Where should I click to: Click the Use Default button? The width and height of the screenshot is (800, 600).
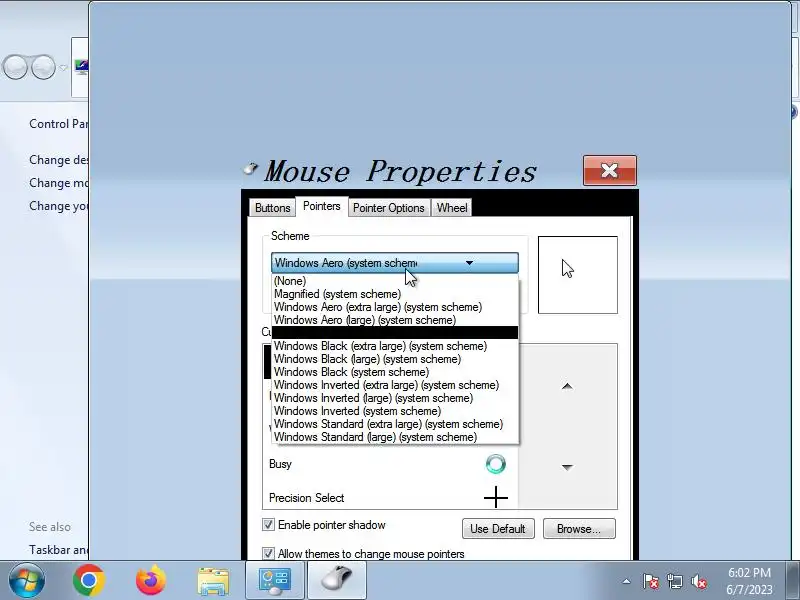pos(498,529)
